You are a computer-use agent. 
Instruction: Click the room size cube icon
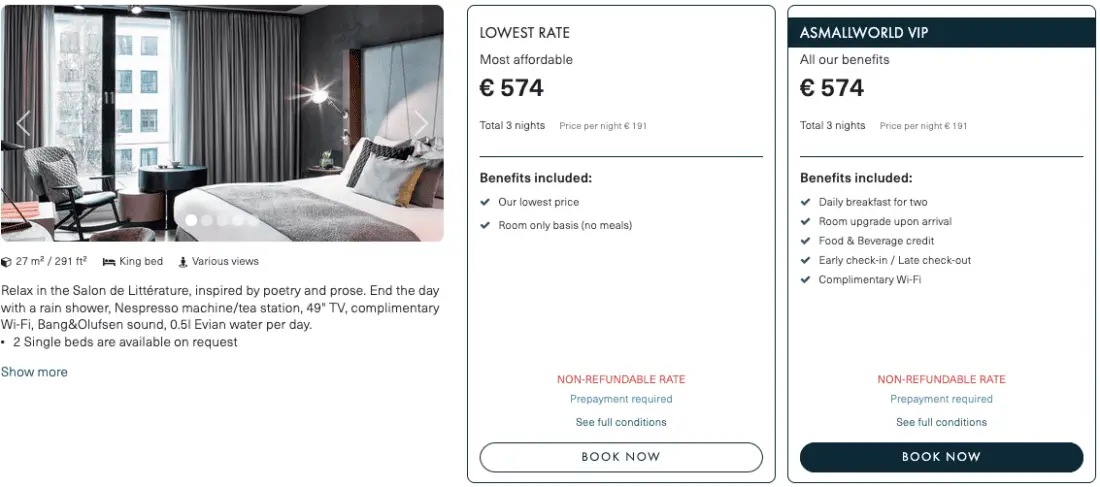click(7, 262)
